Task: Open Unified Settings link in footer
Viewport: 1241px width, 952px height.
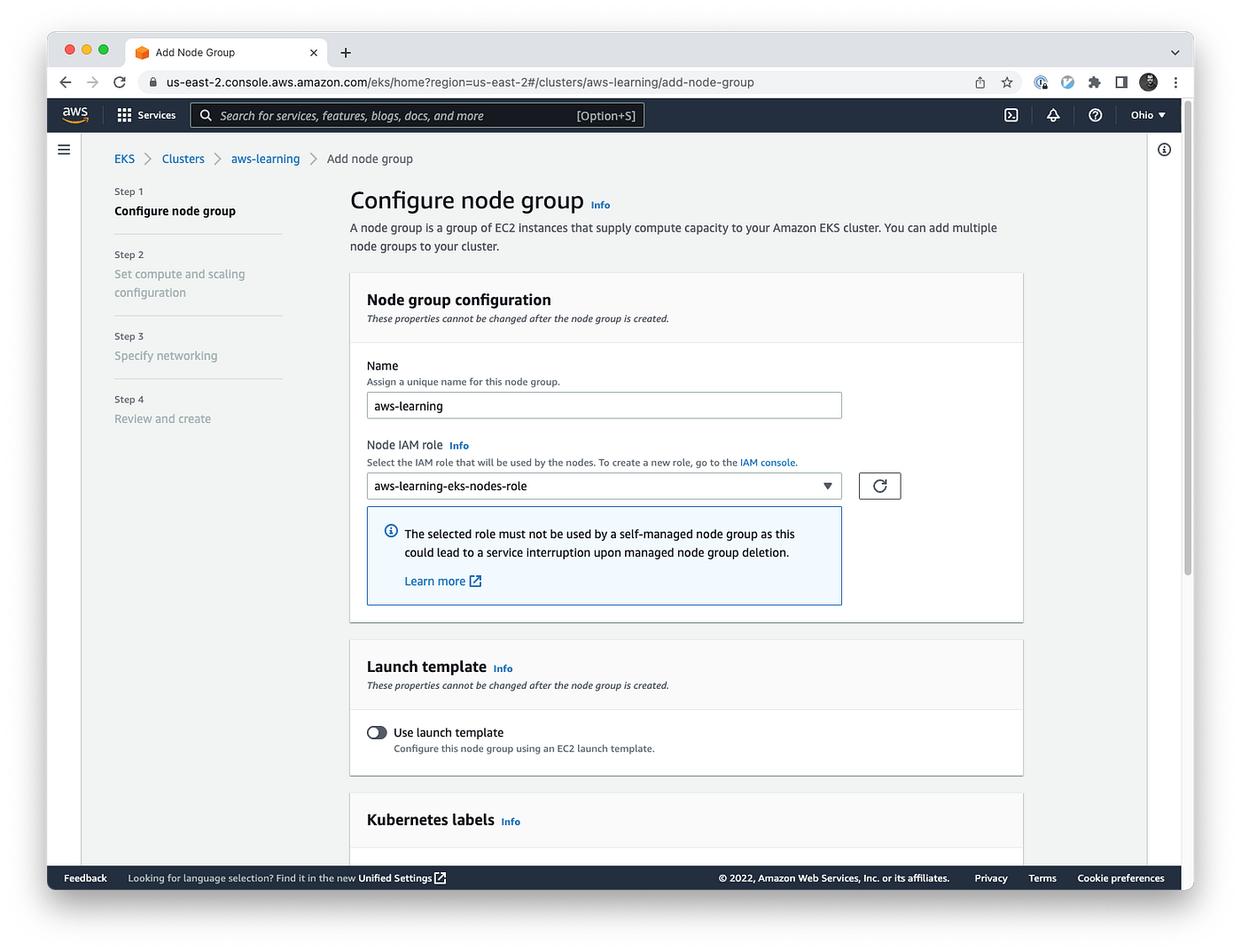Action: coord(402,878)
